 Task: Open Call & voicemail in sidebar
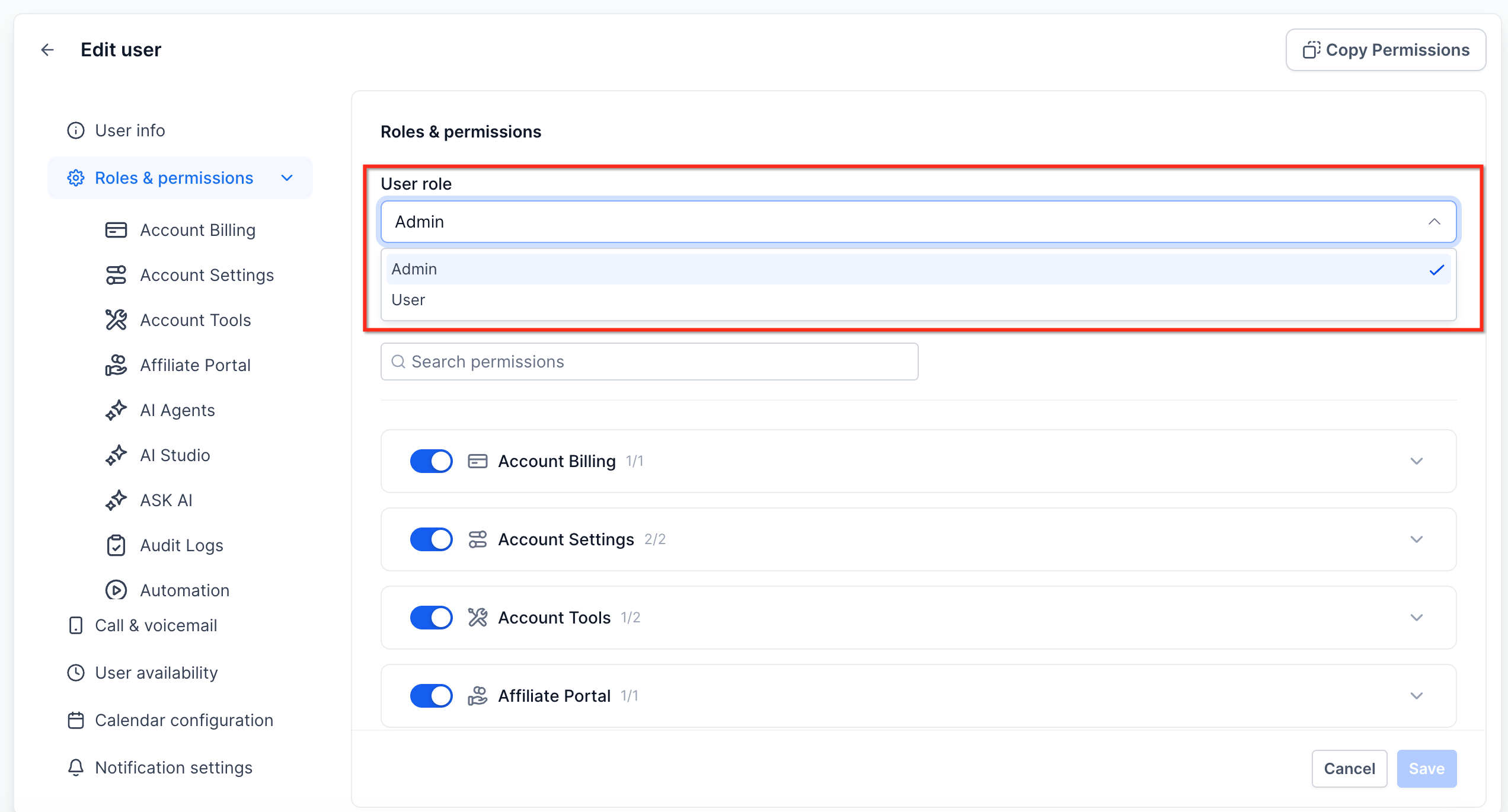[156, 625]
